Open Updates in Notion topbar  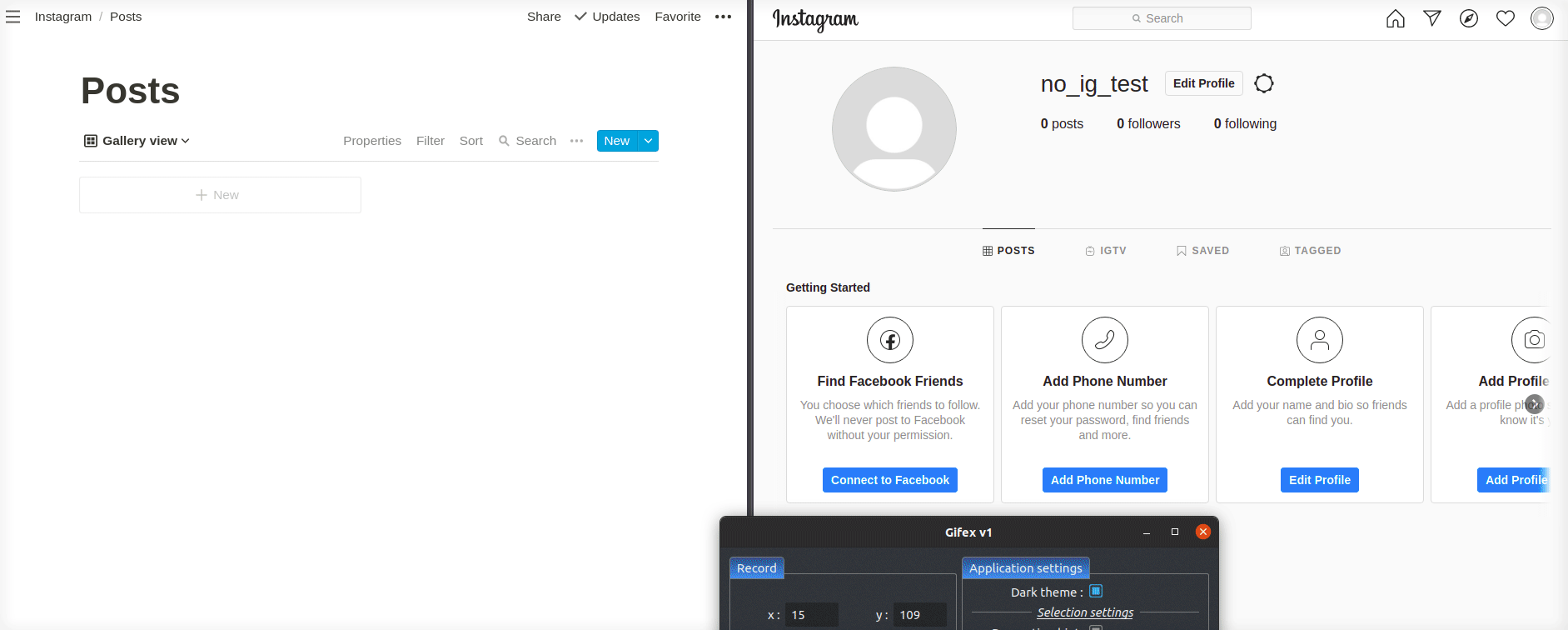pyautogui.click(x=607, y=17)
